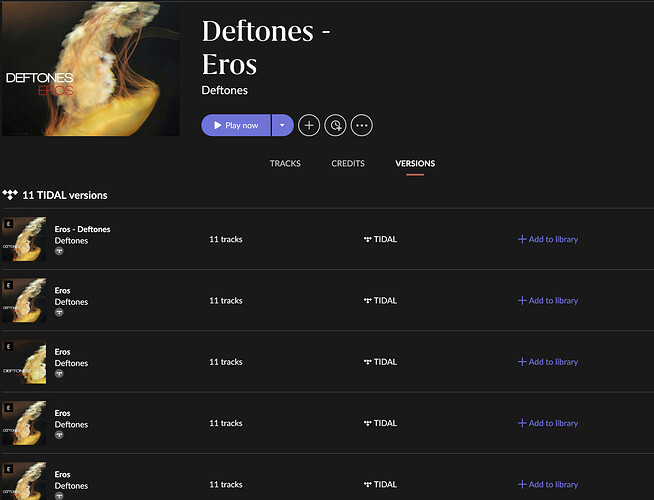Open third Eros version thumbnail

tap(24, 362)
